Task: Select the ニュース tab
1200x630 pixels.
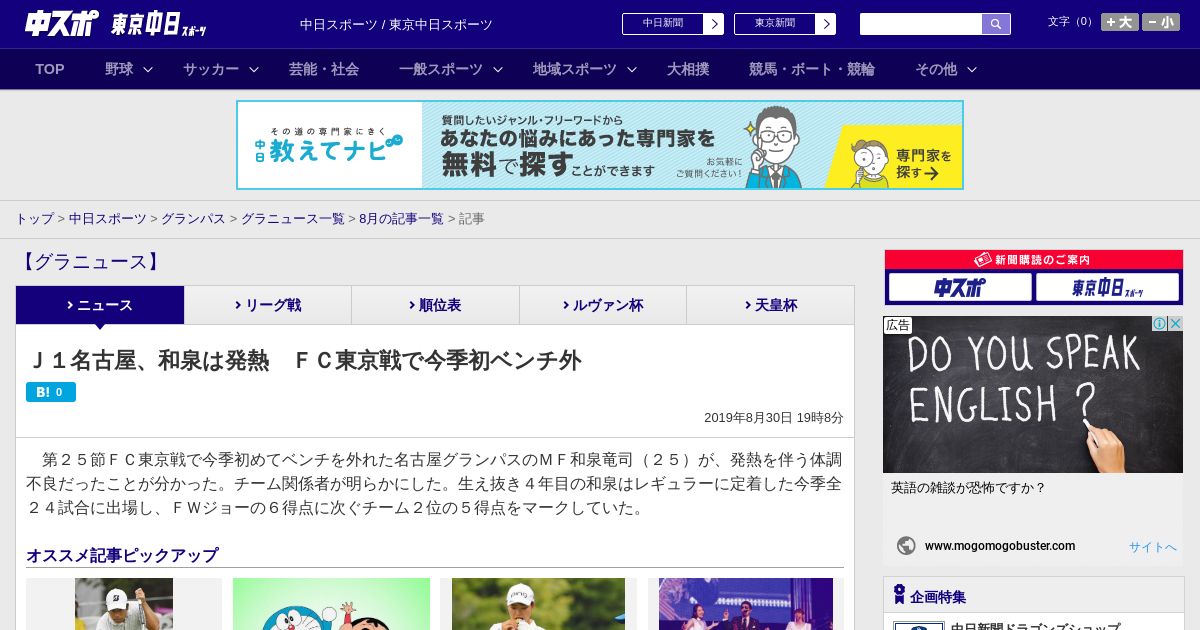Action: (100, 305)
